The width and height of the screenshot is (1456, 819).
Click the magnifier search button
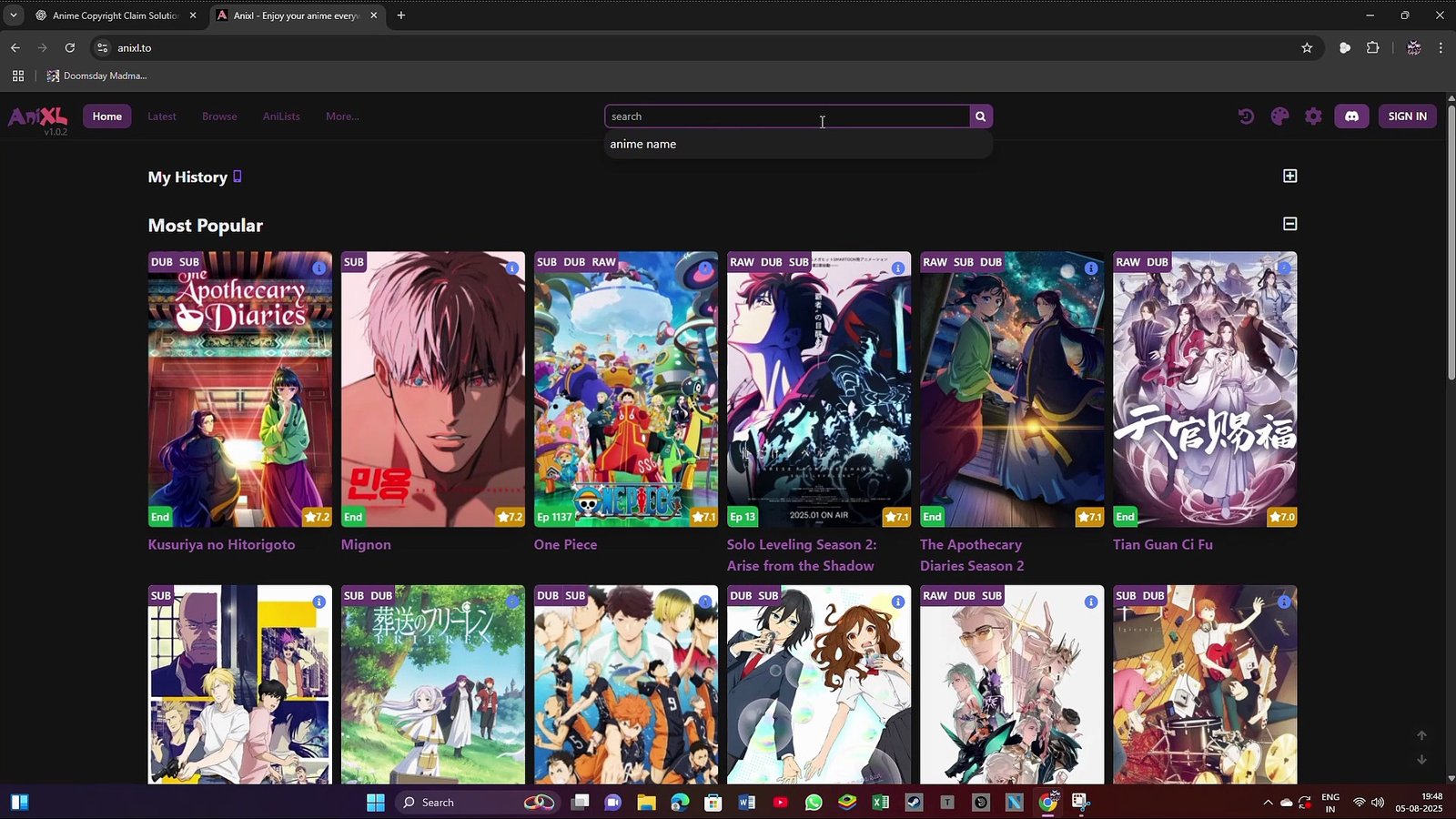coord(980,116)
